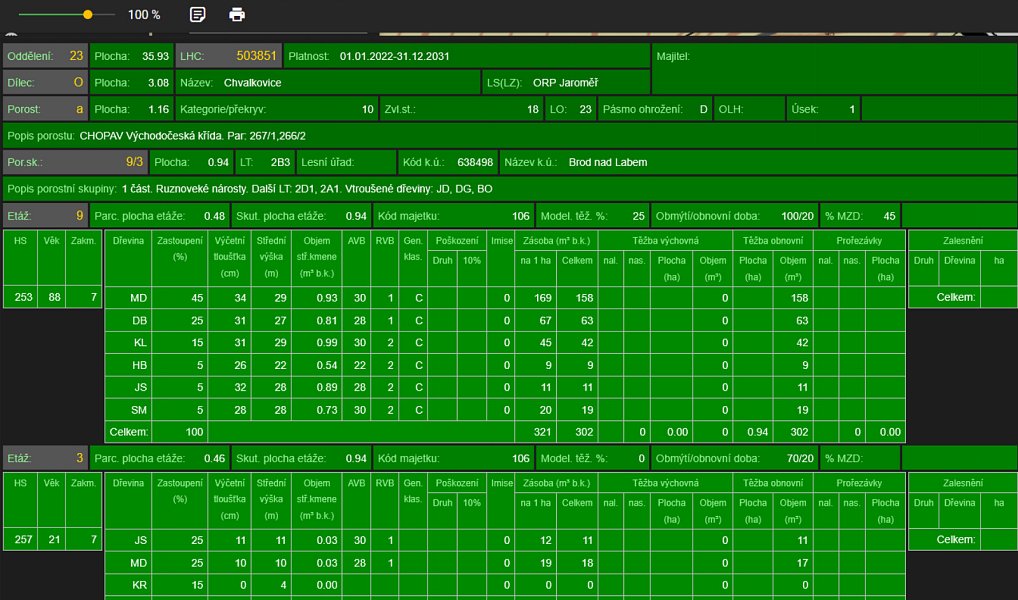Select the KR species row in Etáž 3

[x=504, y=584]
